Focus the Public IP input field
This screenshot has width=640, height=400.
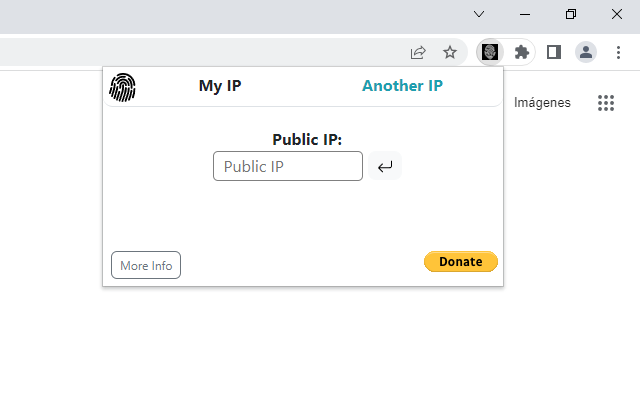pos(288,166)
